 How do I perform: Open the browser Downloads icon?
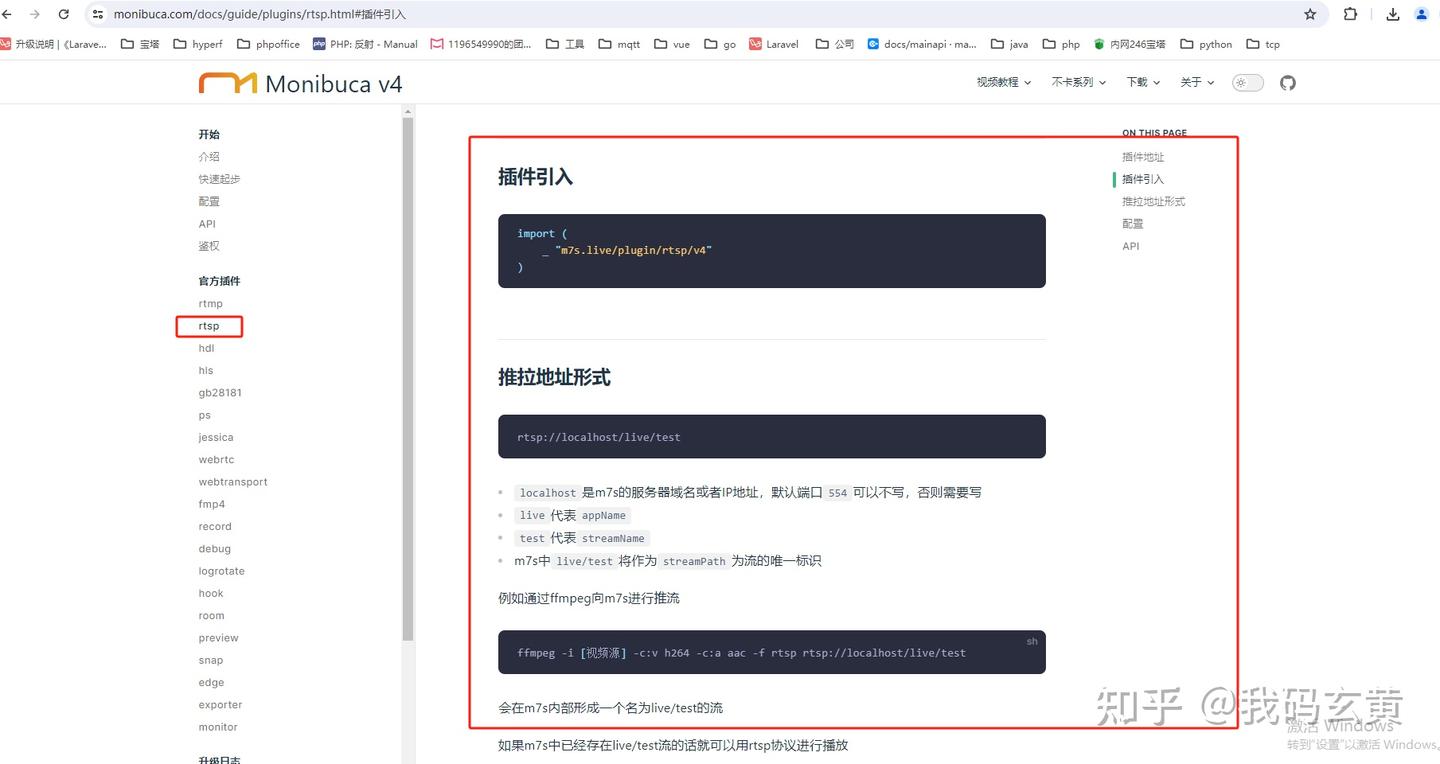click(1392, 14)
